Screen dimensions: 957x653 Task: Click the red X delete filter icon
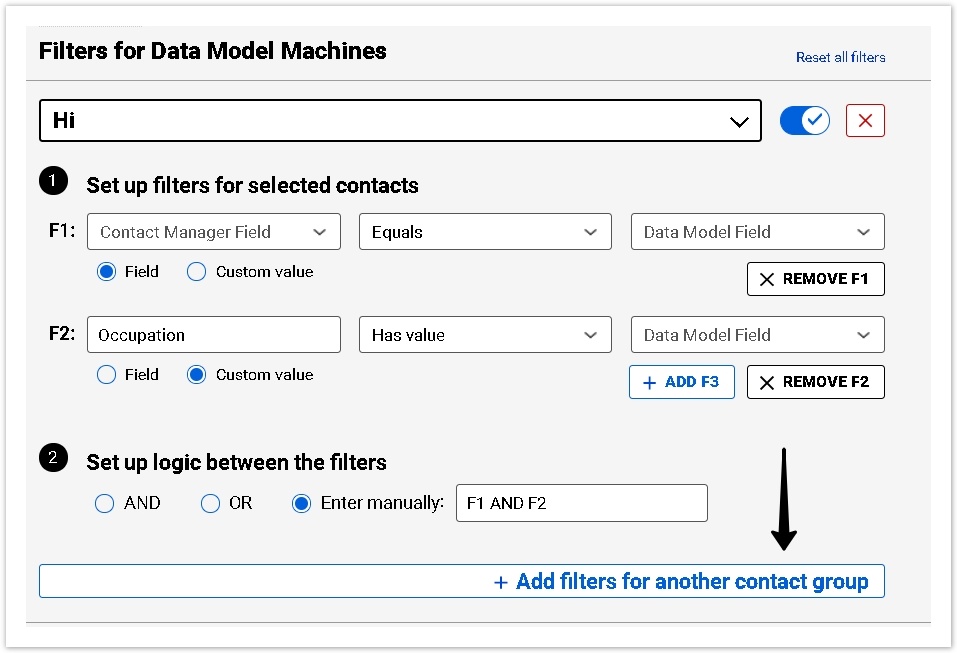(865, 121)
